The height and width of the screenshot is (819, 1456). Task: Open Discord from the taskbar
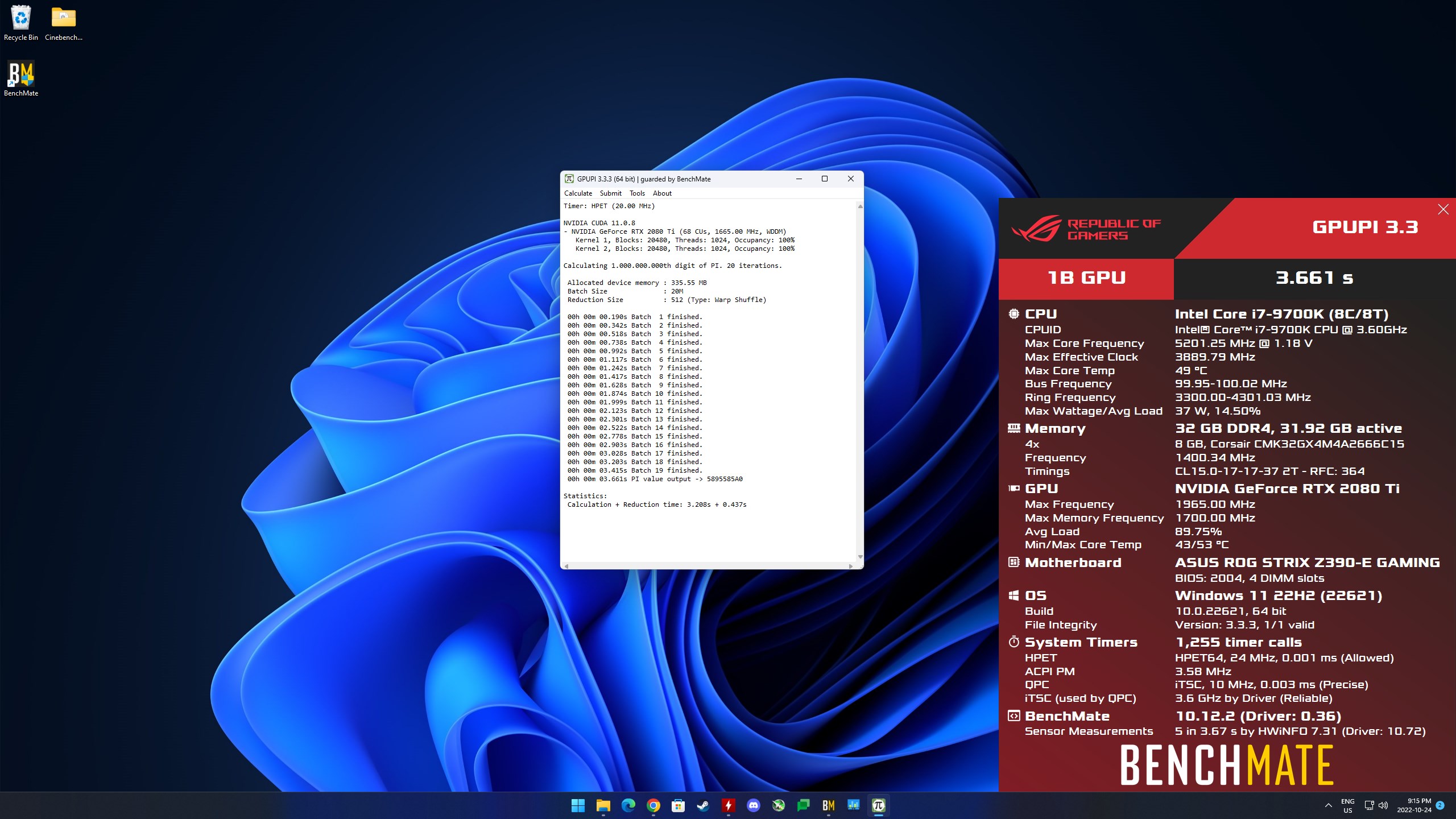(x=753, y=805)
